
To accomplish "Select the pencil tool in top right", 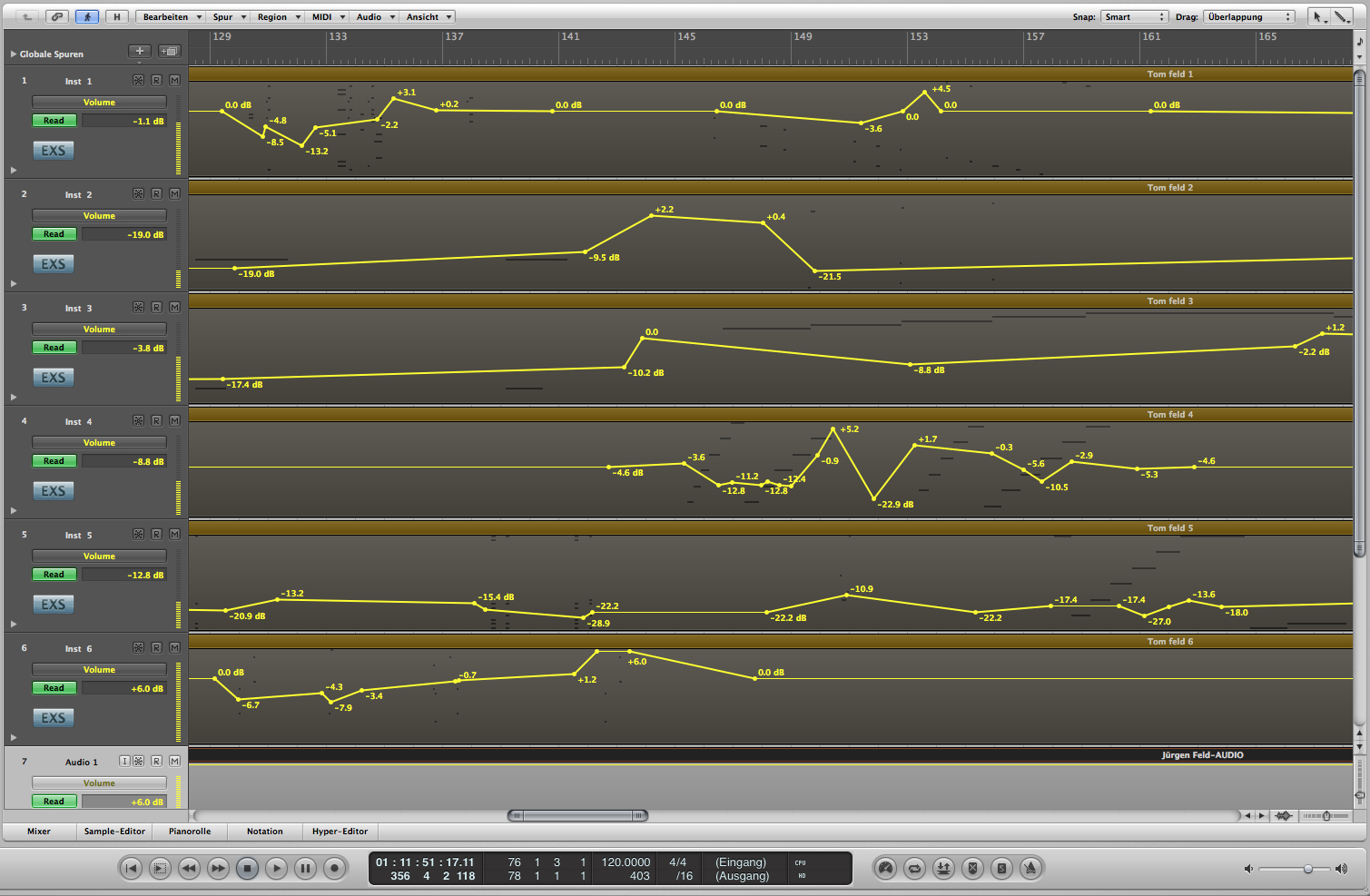I will click(1341, 16).
